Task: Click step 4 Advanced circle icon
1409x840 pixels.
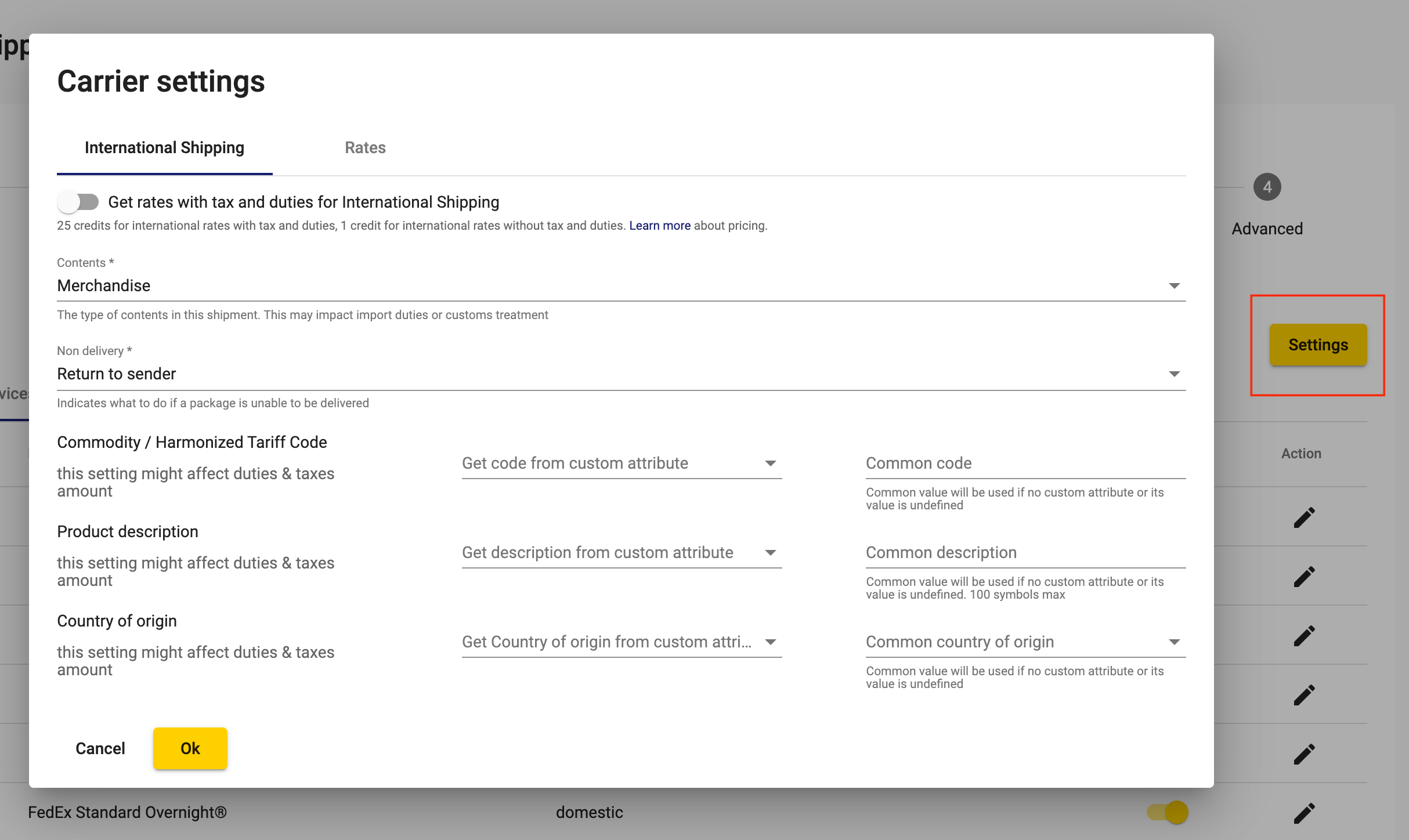Action: (x=1267, y=187)
